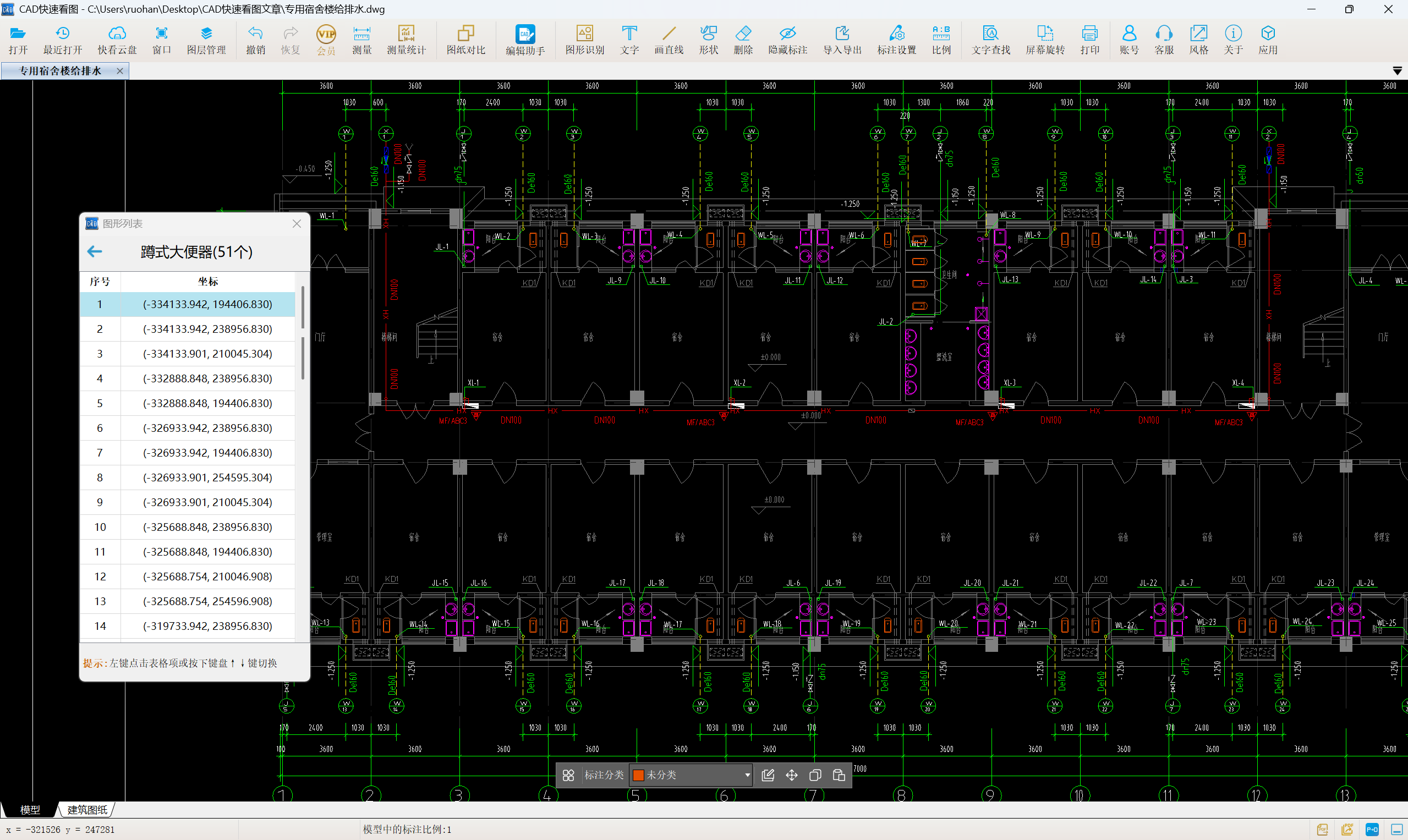Expand the tab list arrow at far right
This screenshot has height=840, width=1408.
[x=1396, y=71]
